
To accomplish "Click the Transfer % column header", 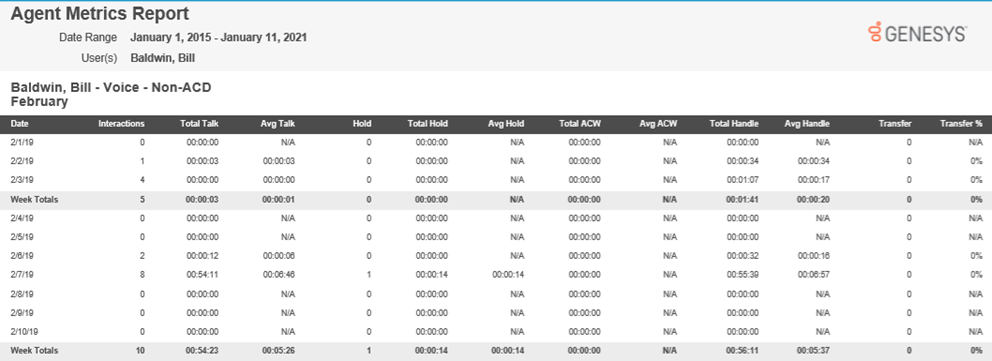I will 961,124.
